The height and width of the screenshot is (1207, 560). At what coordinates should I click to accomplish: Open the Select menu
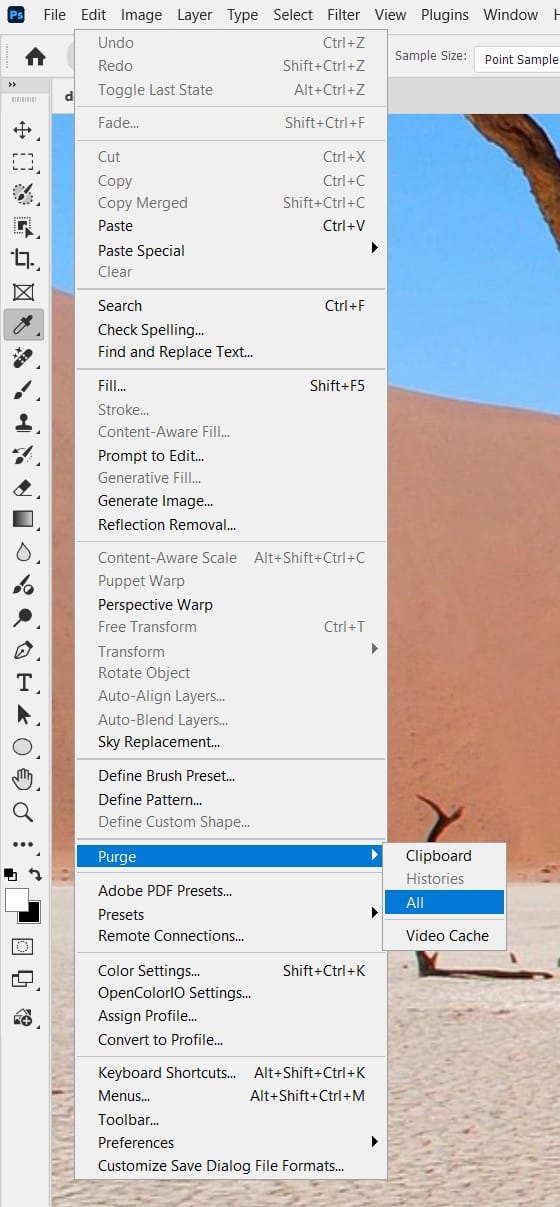(x=293, y=15)
